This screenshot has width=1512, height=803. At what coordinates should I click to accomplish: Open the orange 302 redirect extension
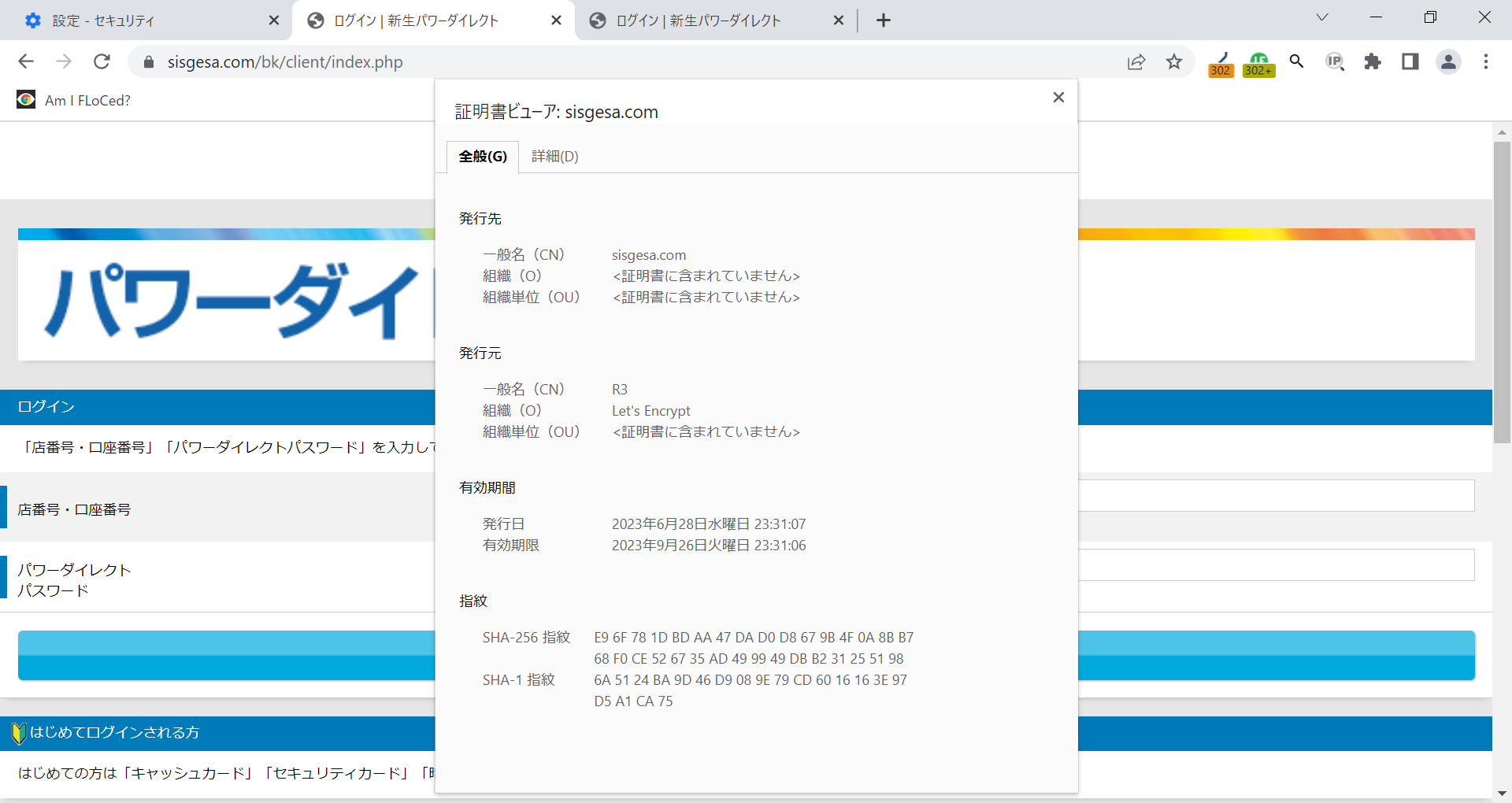click(1221, 64)
